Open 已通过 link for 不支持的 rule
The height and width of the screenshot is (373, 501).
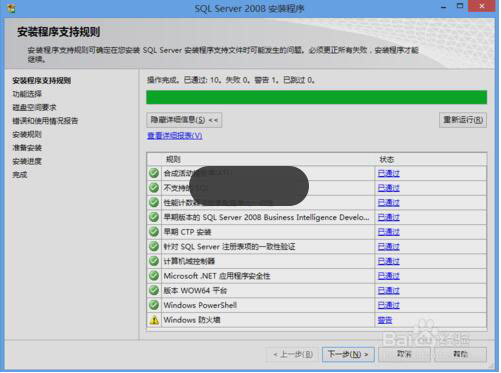click(x=388, y=188)
